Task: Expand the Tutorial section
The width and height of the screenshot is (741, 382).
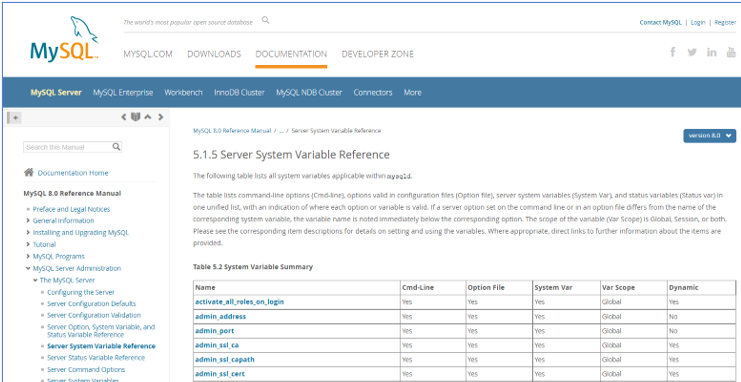Action: click(x=28, y=244)
